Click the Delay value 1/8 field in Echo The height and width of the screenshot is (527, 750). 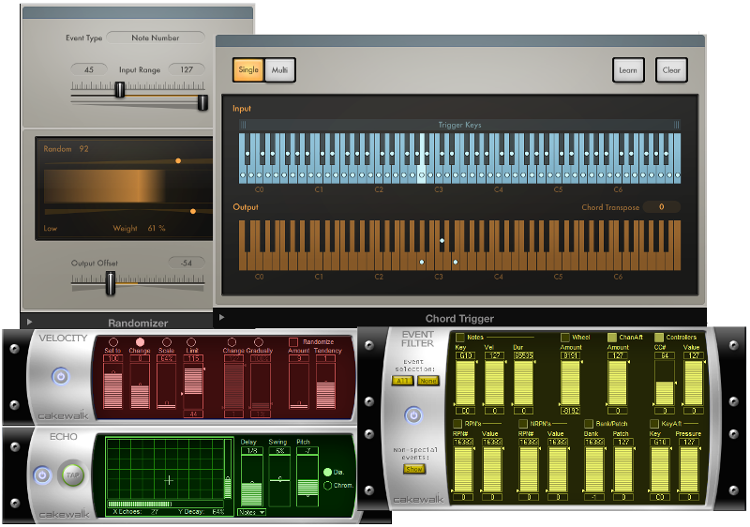coord(252,450)
